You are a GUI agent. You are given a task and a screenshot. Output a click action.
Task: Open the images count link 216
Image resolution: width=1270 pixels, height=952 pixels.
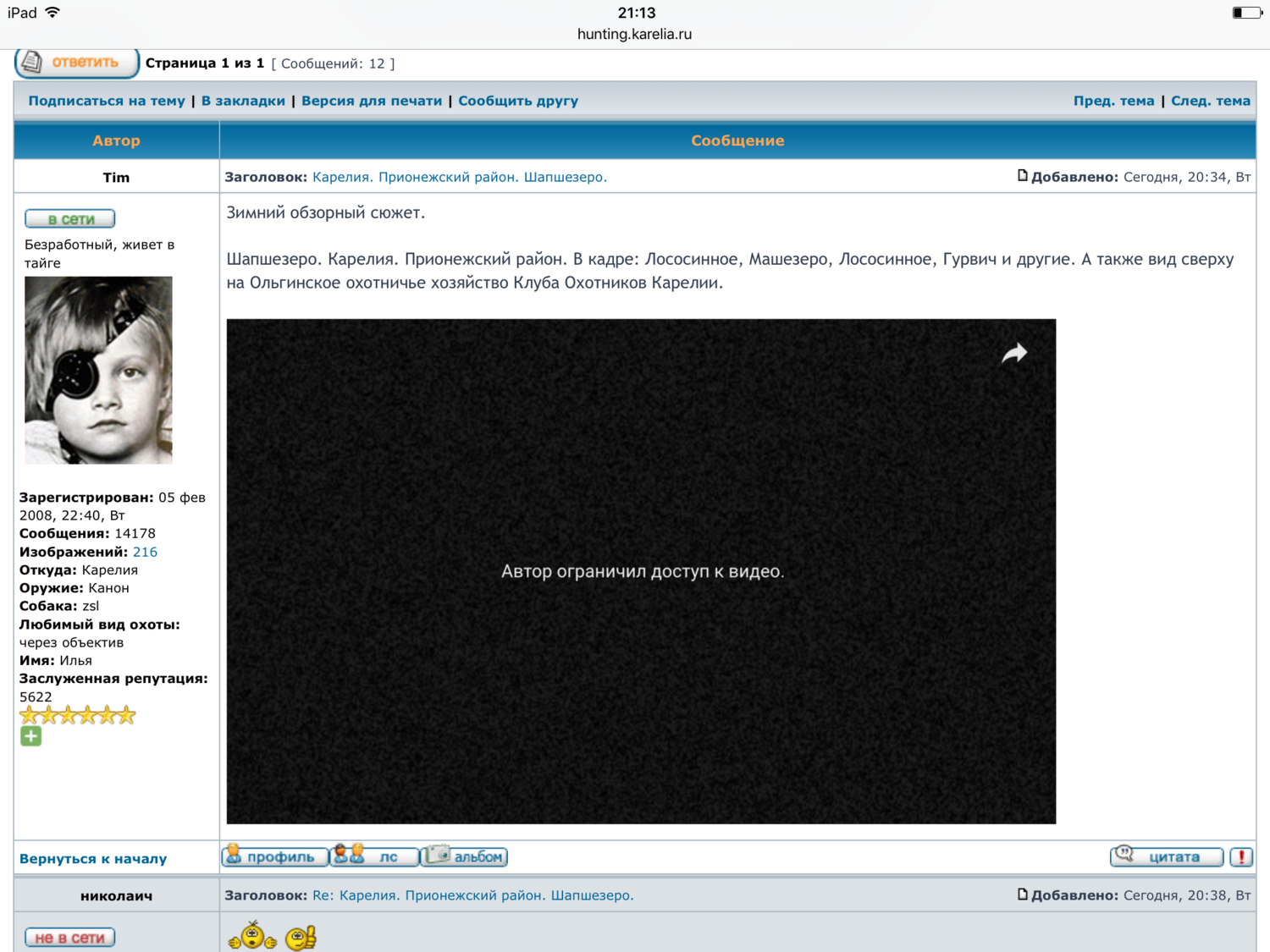(145, 552)
